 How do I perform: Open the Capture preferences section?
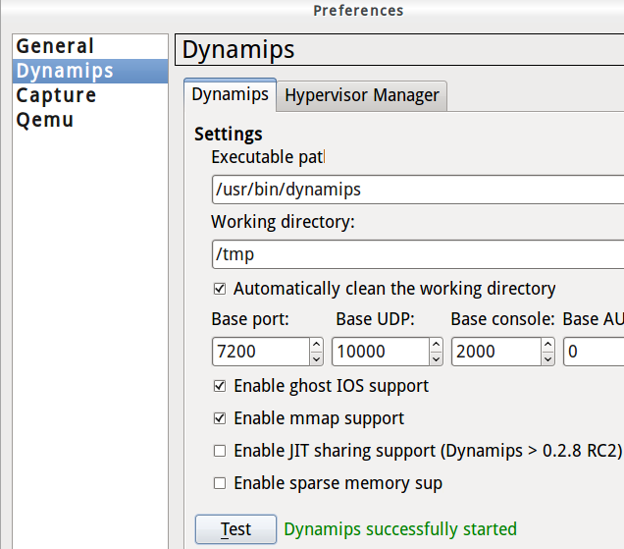click(x=90, y=95)
